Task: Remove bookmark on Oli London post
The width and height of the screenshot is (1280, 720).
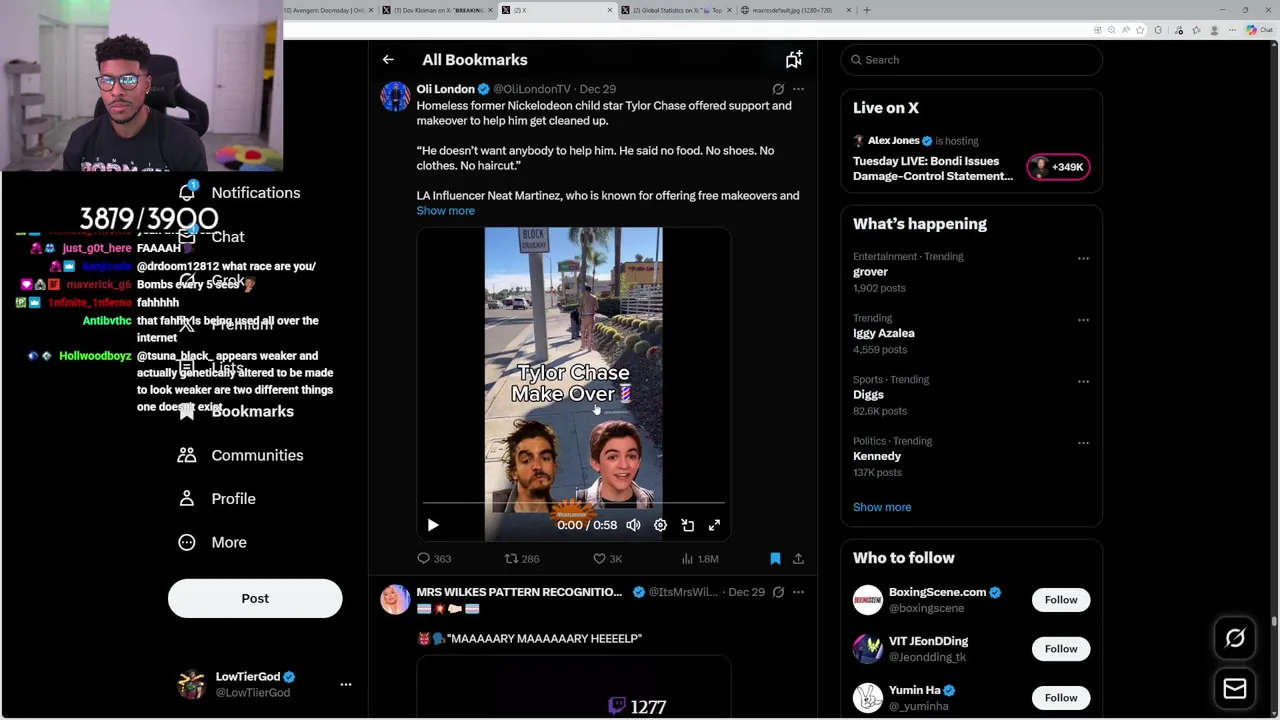Action: pyautogui.click(x=775, y=559)
